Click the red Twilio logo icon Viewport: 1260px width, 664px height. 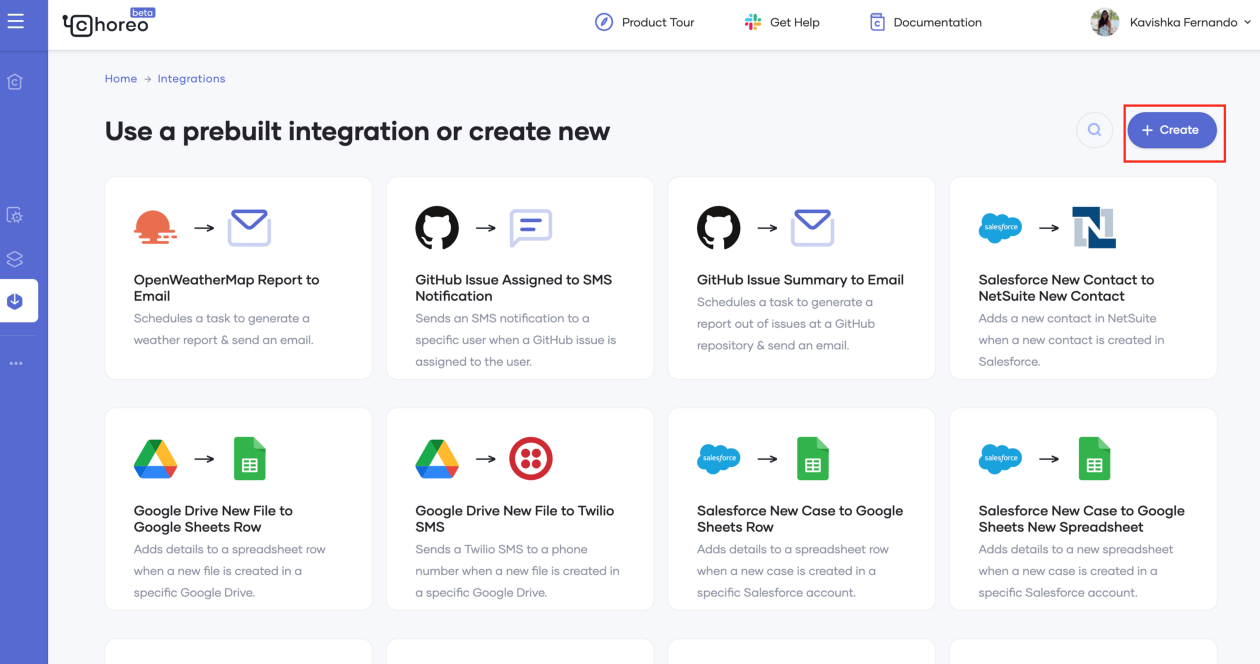(x=531, y=459)
